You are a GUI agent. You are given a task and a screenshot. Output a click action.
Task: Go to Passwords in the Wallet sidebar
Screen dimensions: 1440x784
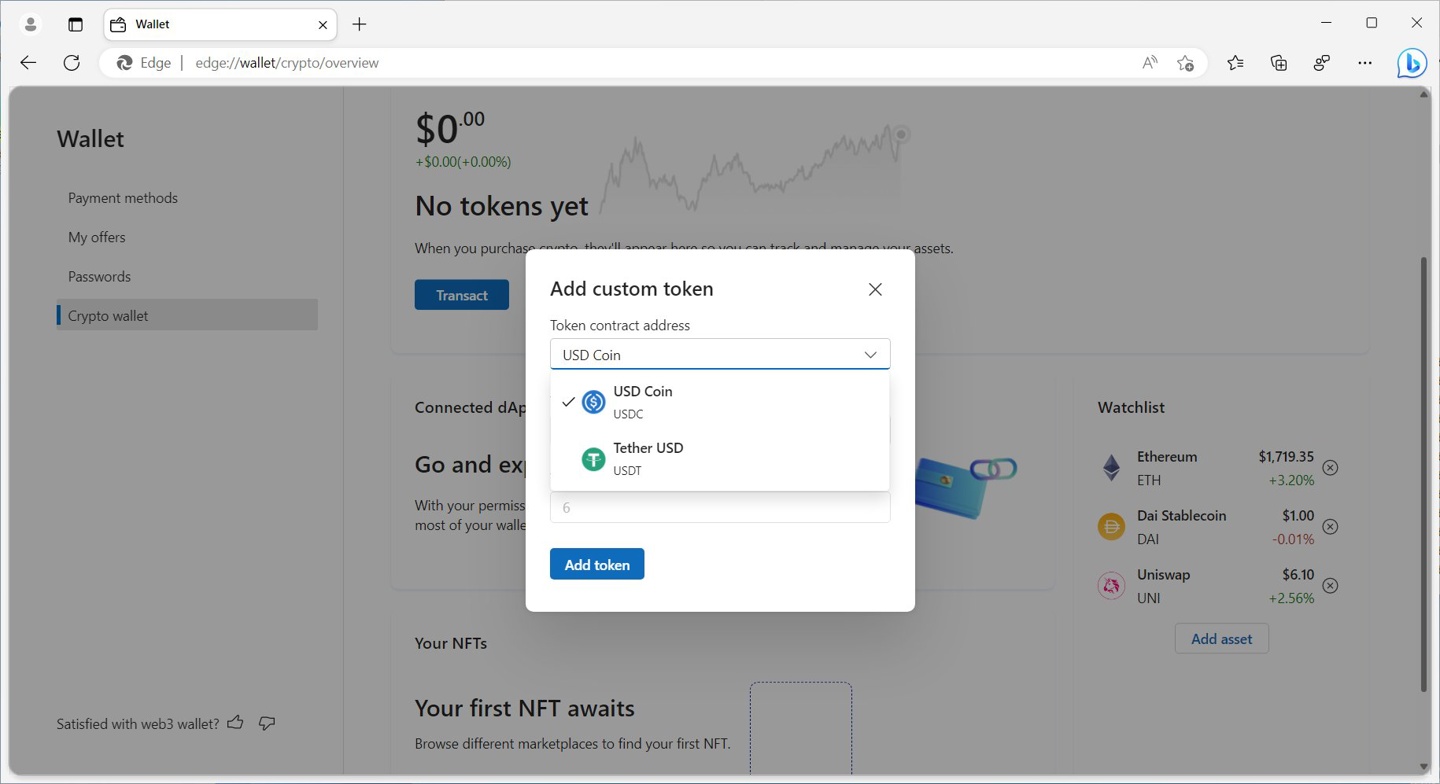99,277
